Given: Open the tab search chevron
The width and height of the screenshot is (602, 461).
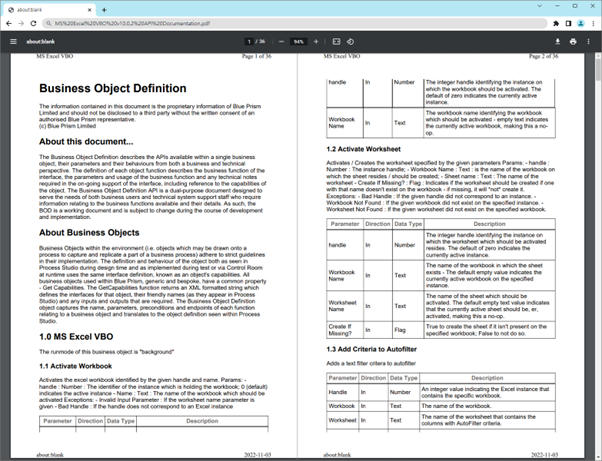Looking at the screenshot, I should [539, 6].
